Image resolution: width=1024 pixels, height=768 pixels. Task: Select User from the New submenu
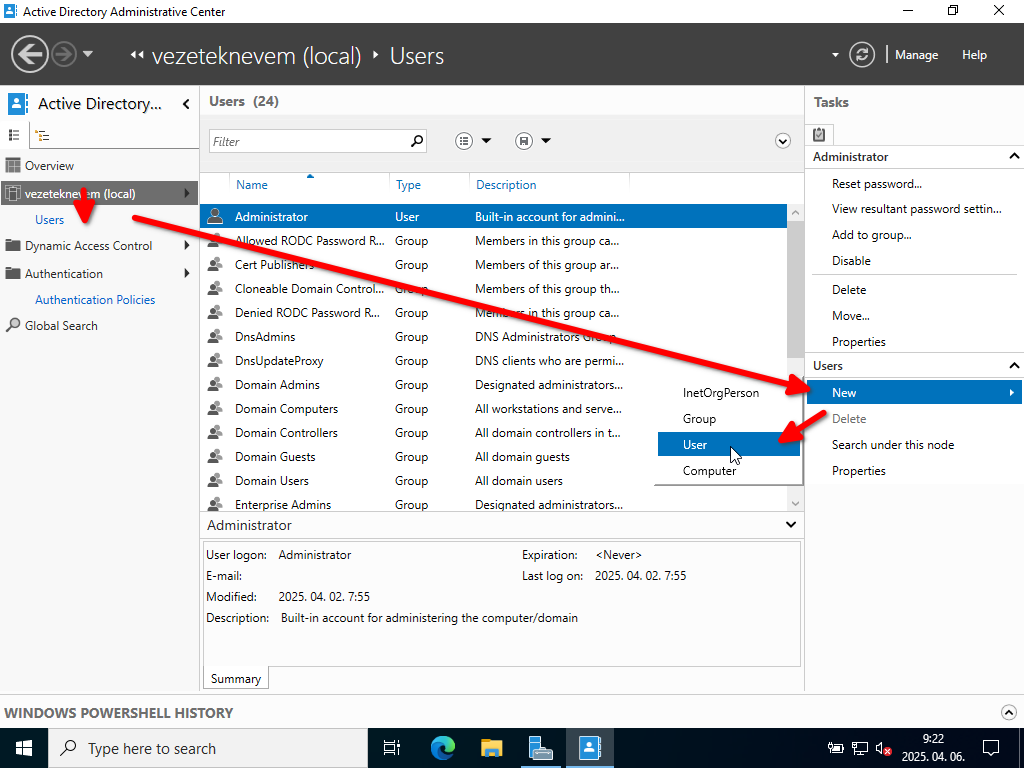695,445
